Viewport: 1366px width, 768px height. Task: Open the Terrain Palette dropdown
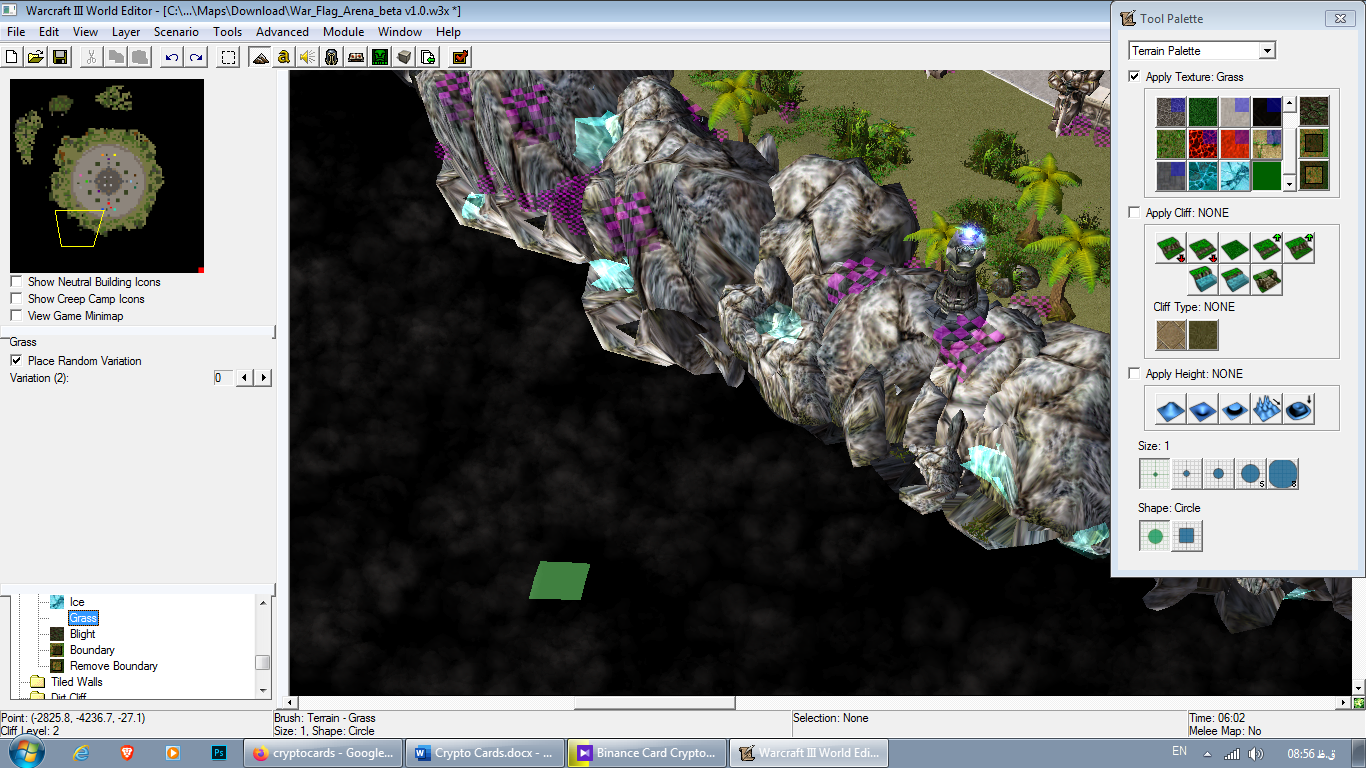click(x=1267, y=51)
